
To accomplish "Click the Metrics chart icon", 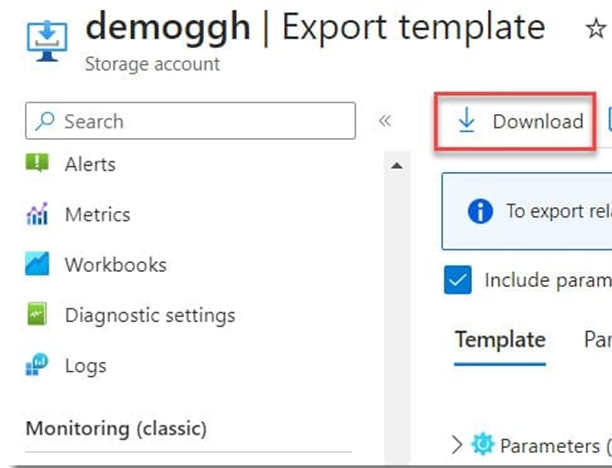I will coord(37,214).
